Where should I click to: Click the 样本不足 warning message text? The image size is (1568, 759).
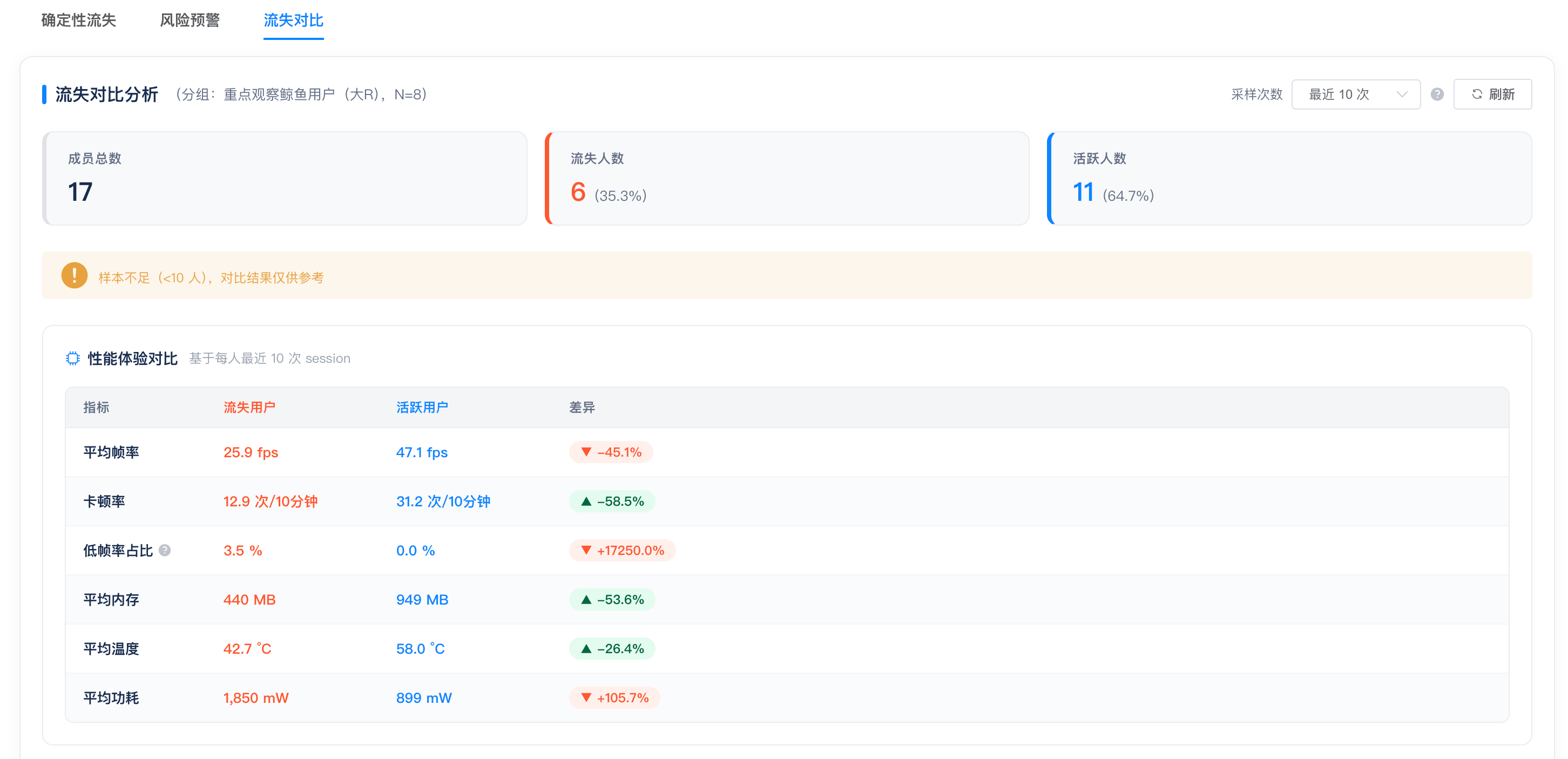211,277
